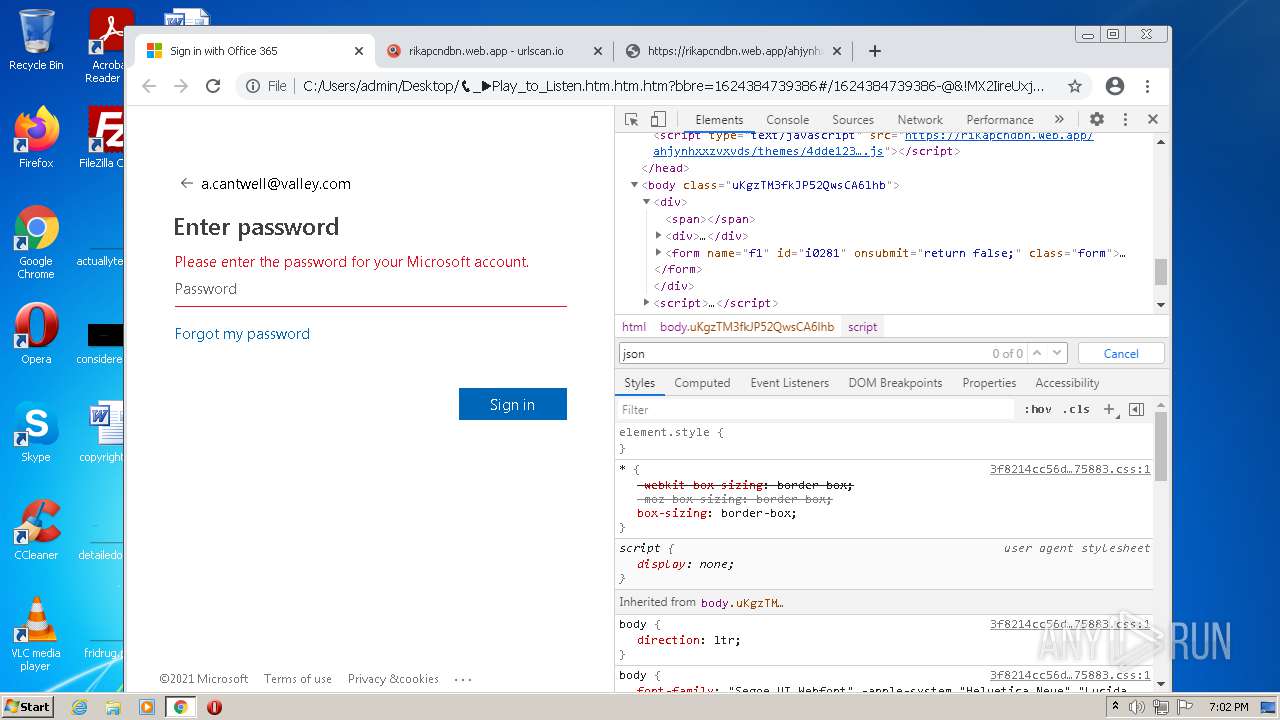Open CCleaner desktop shortcut
The height and width of the screenshot is (720, 1280).
[x=36, y=530]
